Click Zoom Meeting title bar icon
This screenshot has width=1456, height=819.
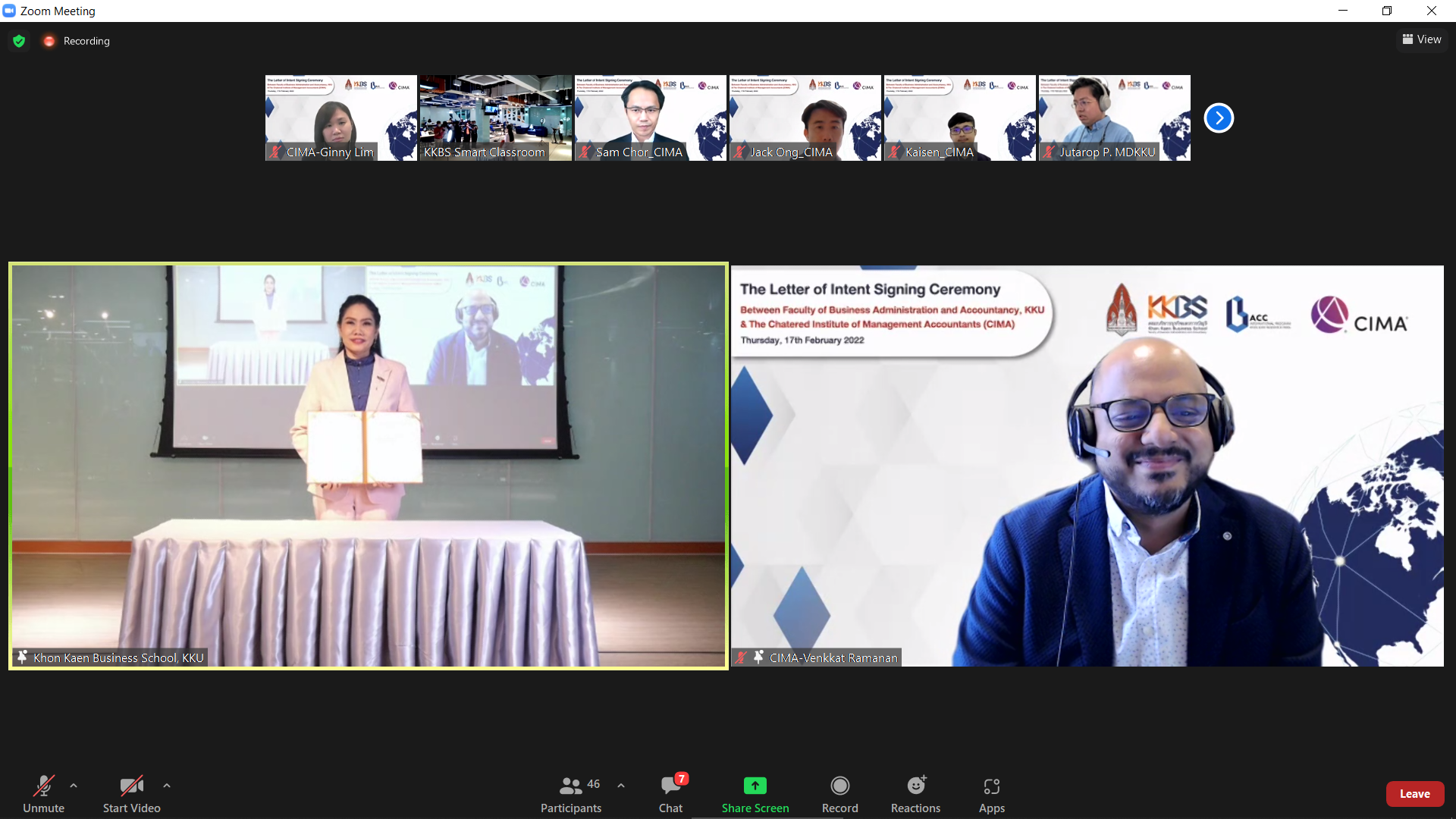click(x=9, y=11)
